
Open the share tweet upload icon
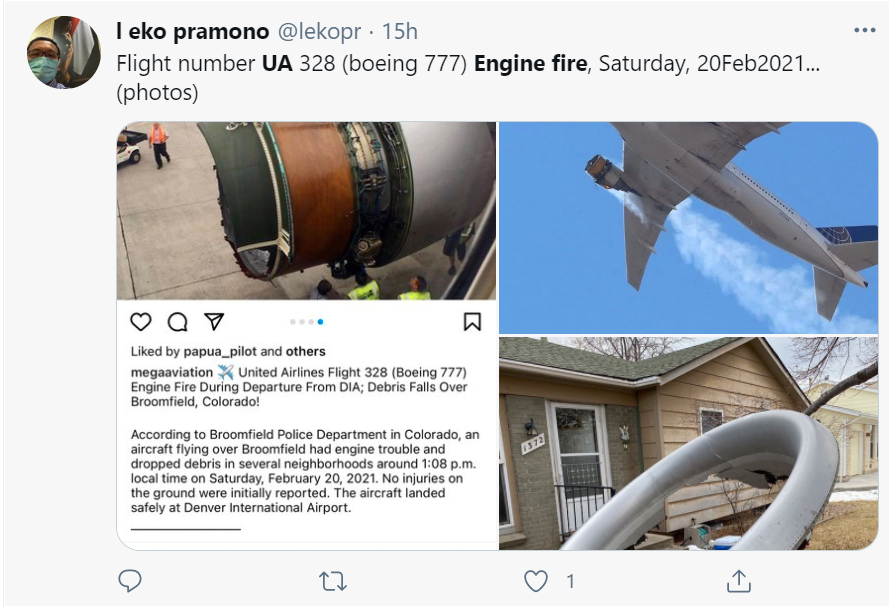point(738,581)
